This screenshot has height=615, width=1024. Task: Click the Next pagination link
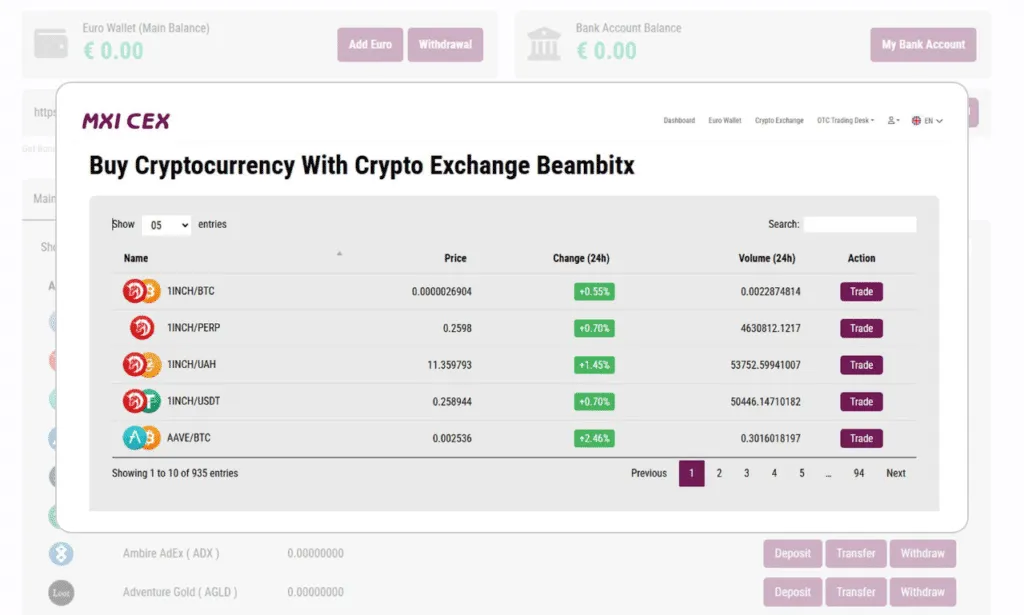896,473
